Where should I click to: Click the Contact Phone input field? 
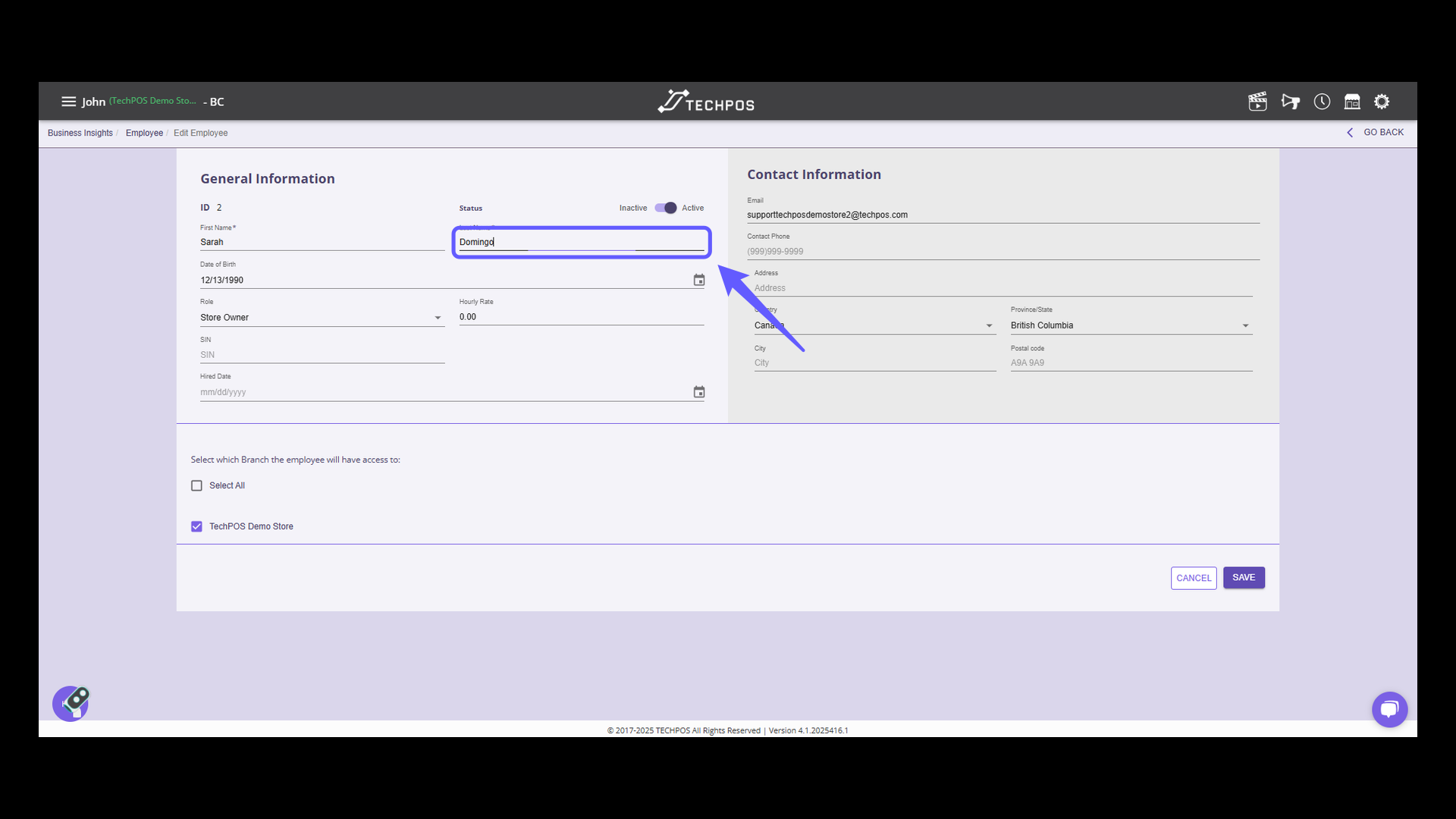(1003, 252)
